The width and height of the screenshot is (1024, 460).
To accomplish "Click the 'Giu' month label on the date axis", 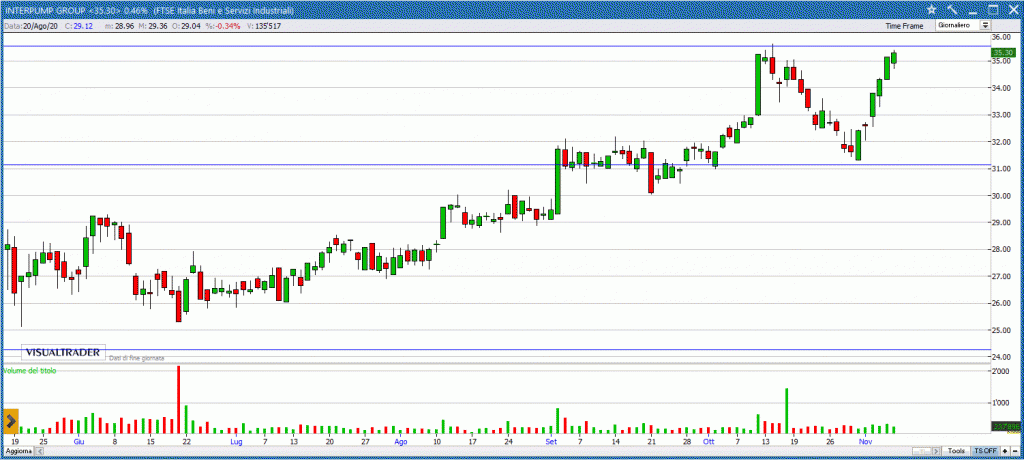I will 78,442.
